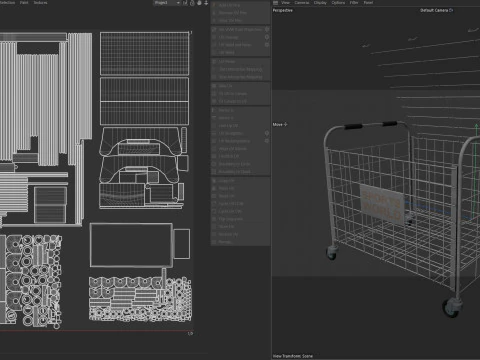This screenshot has width=480, height=360.
Task: Open the Display menu in the viewport header
Action: [x=320, y=3]
